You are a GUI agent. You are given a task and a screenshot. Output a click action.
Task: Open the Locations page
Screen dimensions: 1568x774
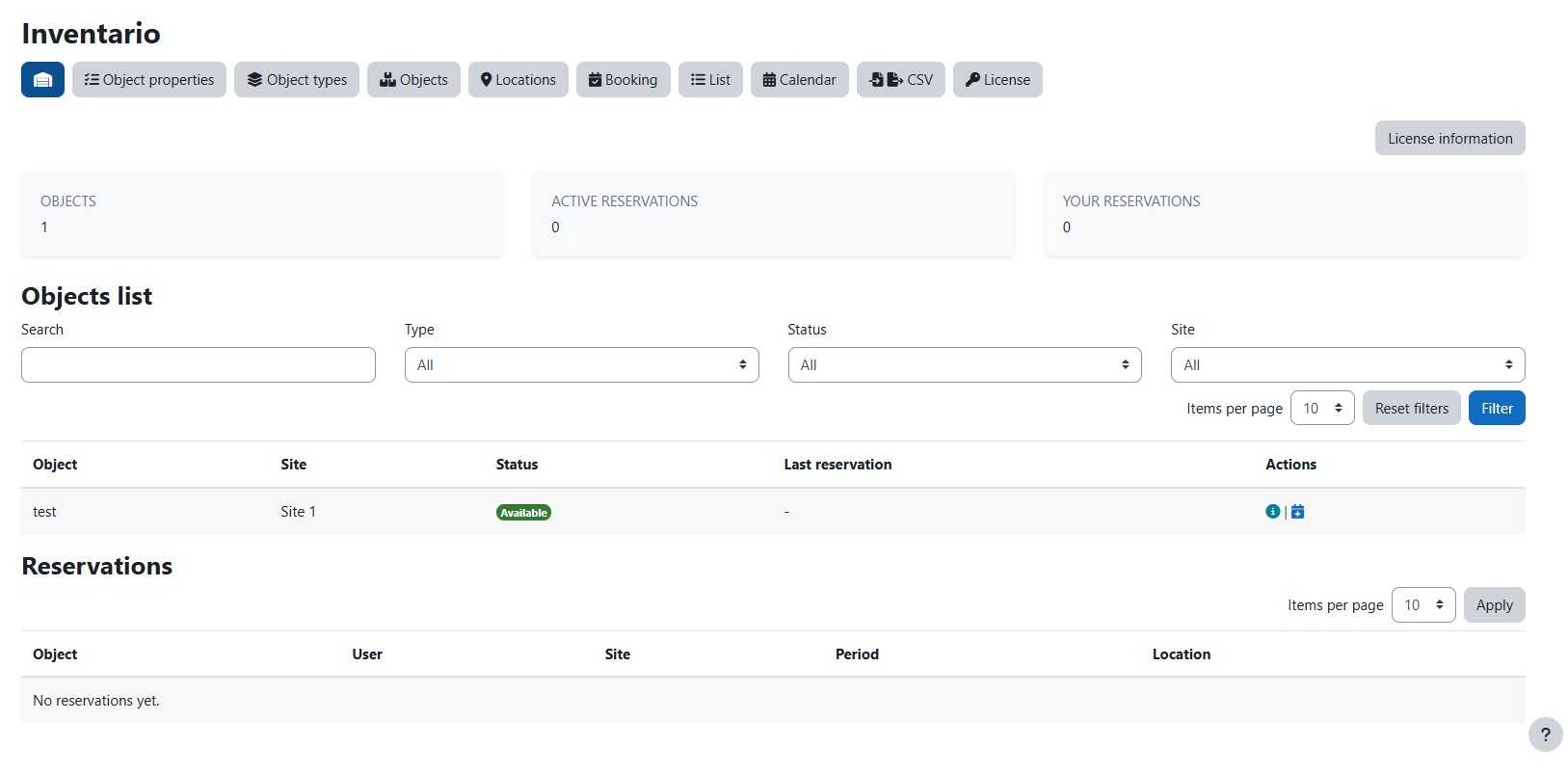pos(518,80)
